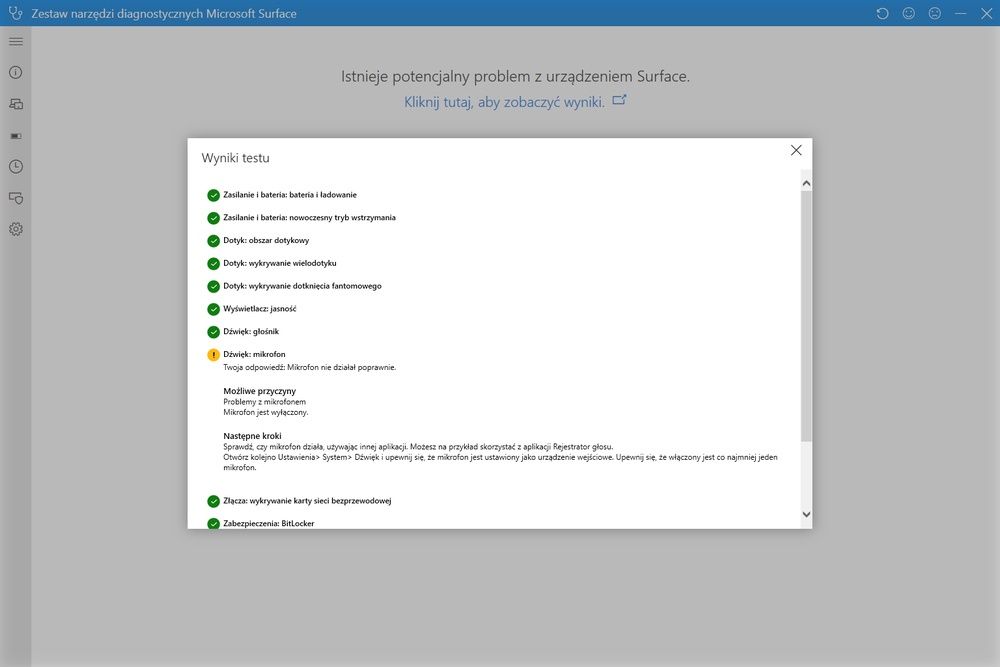
Task: Click 'Złącza: wykrywanie karty sieci bezprzewodowej'
Action: pos(307,501)
